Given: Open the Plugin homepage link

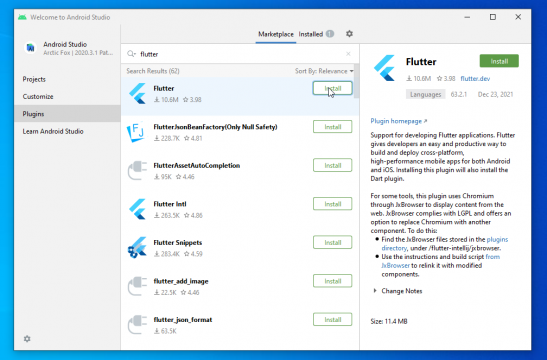Looking at the screenshot, I should click(x=398, y=121).
